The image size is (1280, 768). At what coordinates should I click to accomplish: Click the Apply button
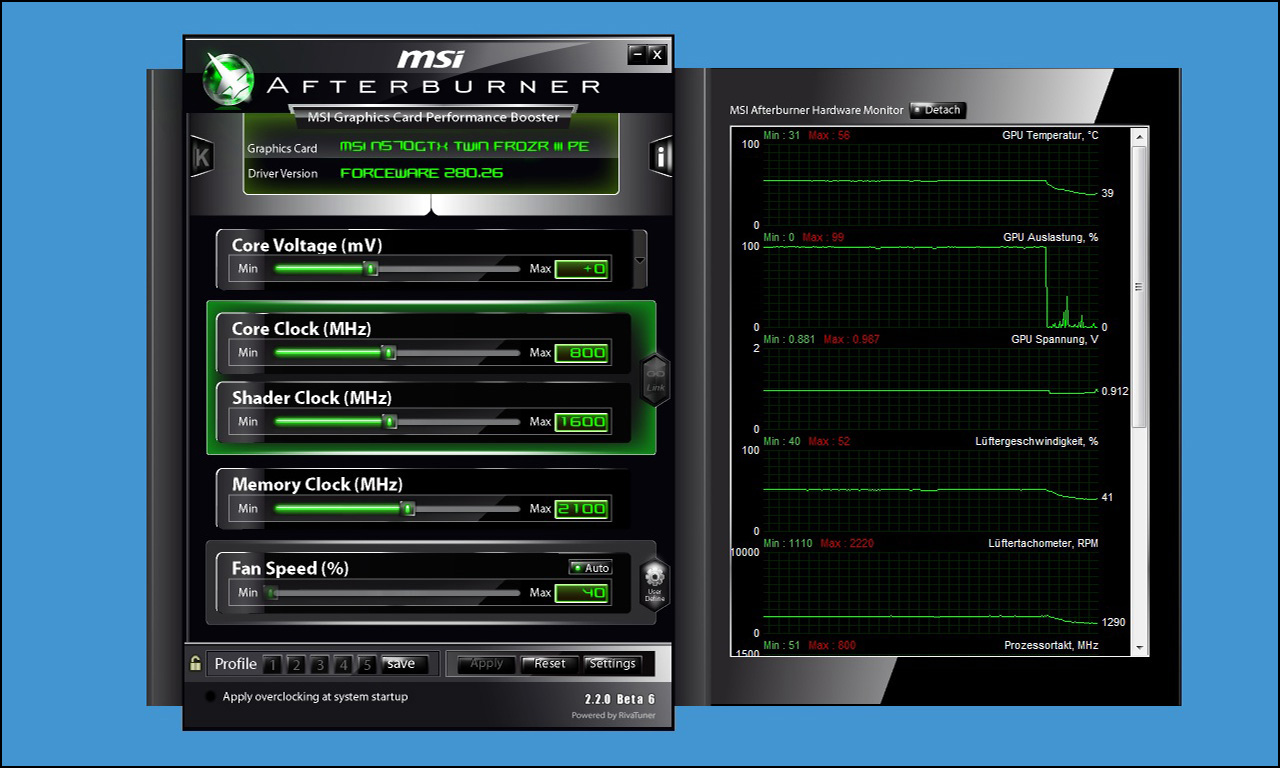[487, 664]
